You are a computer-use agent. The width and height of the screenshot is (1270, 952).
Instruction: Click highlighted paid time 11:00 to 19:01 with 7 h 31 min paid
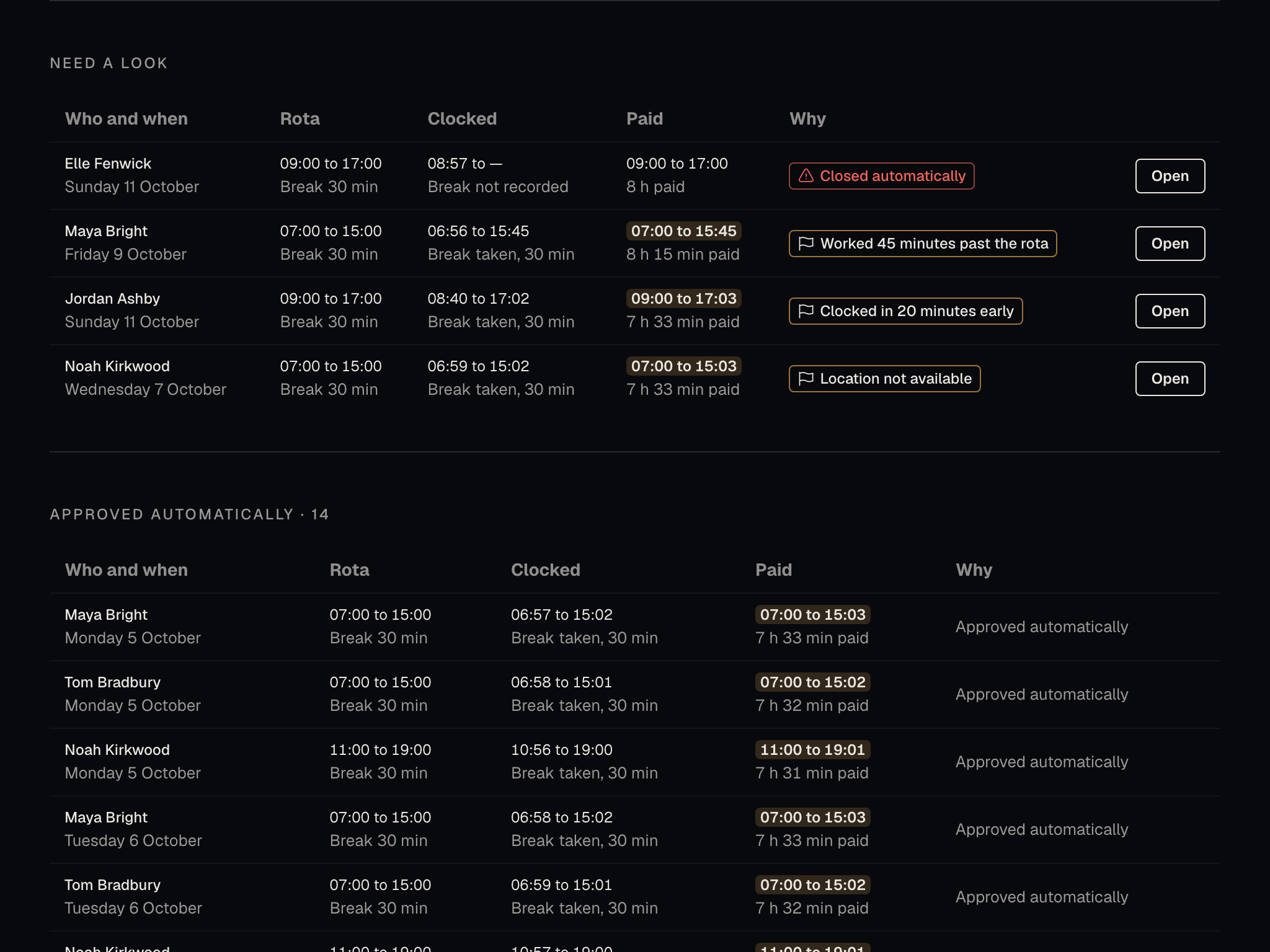click(x=812, y=750)
